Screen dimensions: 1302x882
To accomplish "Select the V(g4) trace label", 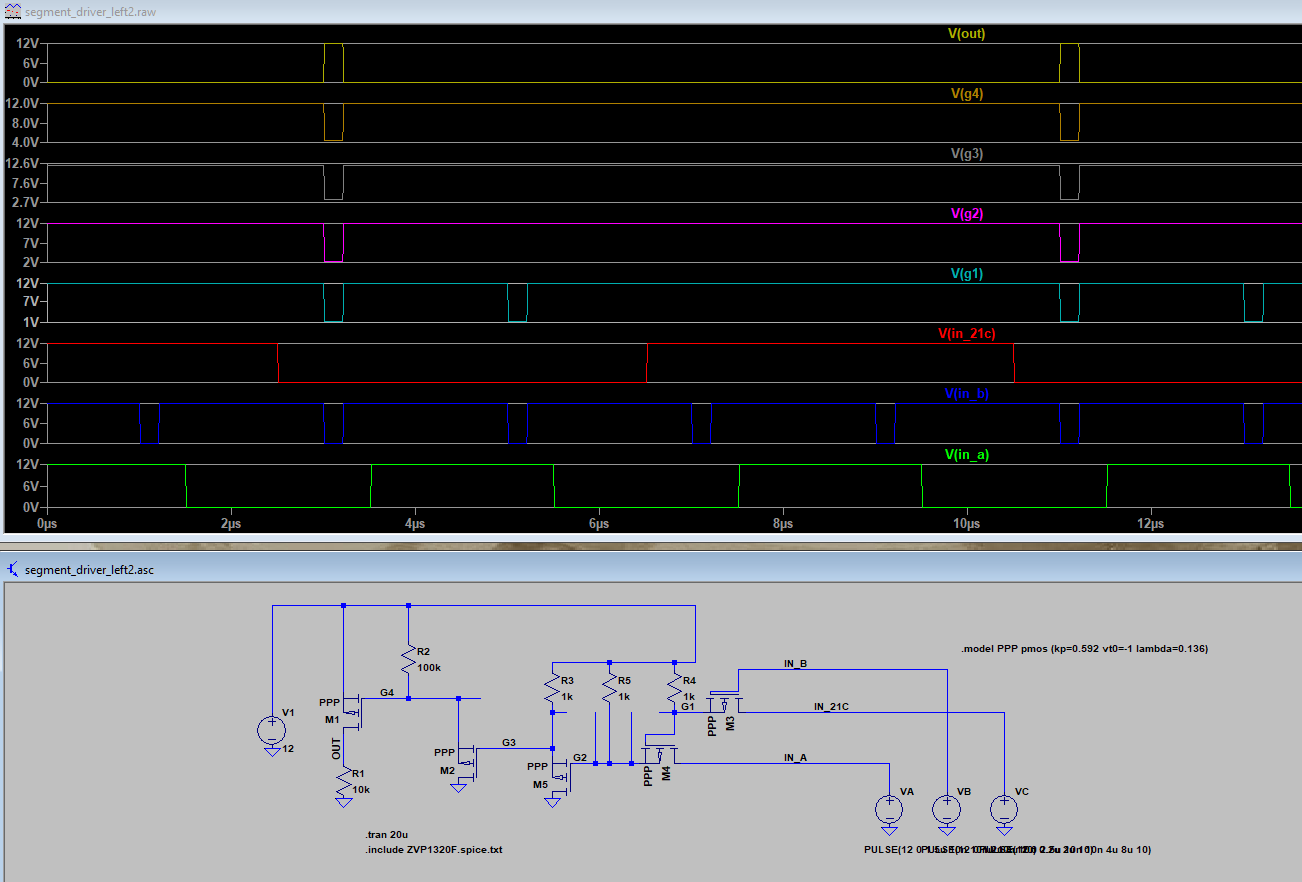I will pyautogui.click(x=965, y=94).
